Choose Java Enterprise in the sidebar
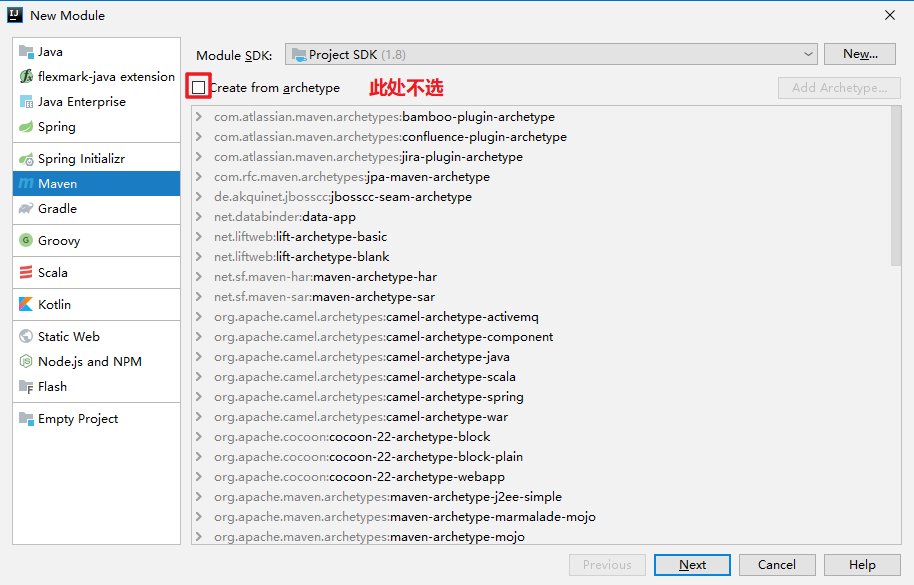The image size is (914, 585). 96,102
